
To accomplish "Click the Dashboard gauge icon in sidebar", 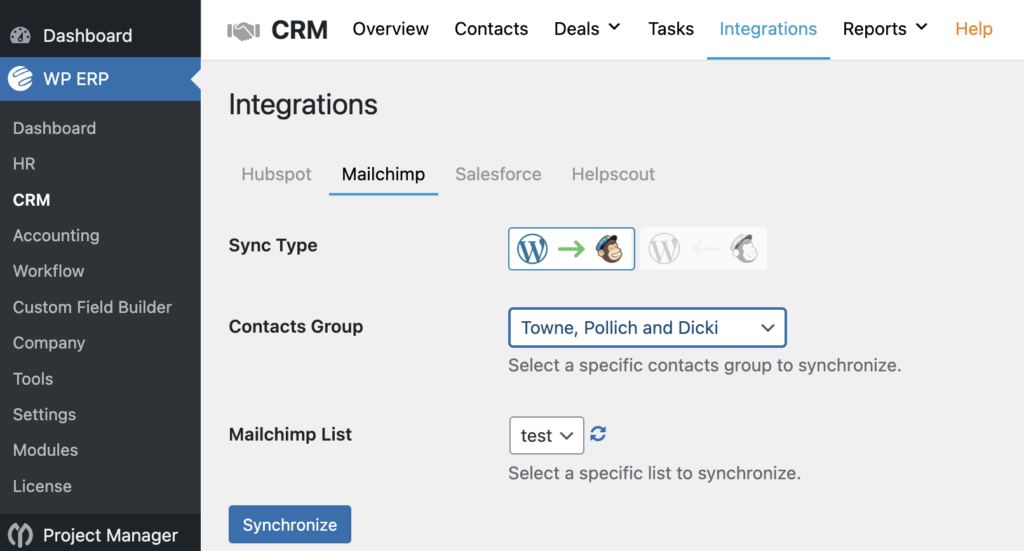I will tap(20, 35).
